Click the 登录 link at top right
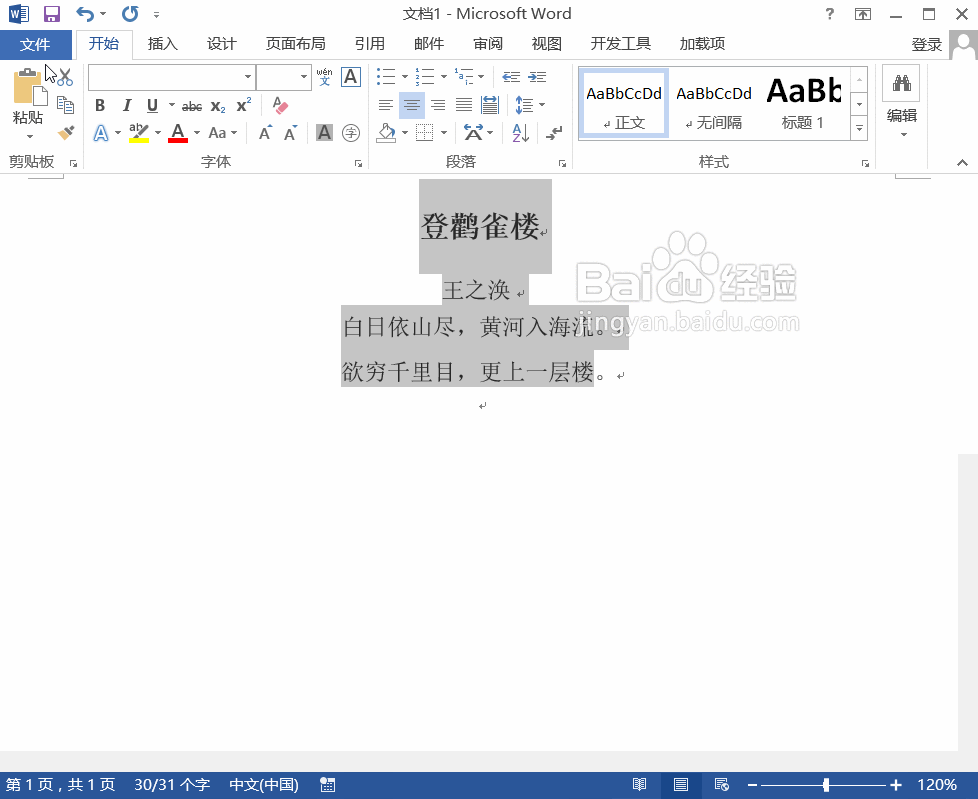 click(927, 43)
